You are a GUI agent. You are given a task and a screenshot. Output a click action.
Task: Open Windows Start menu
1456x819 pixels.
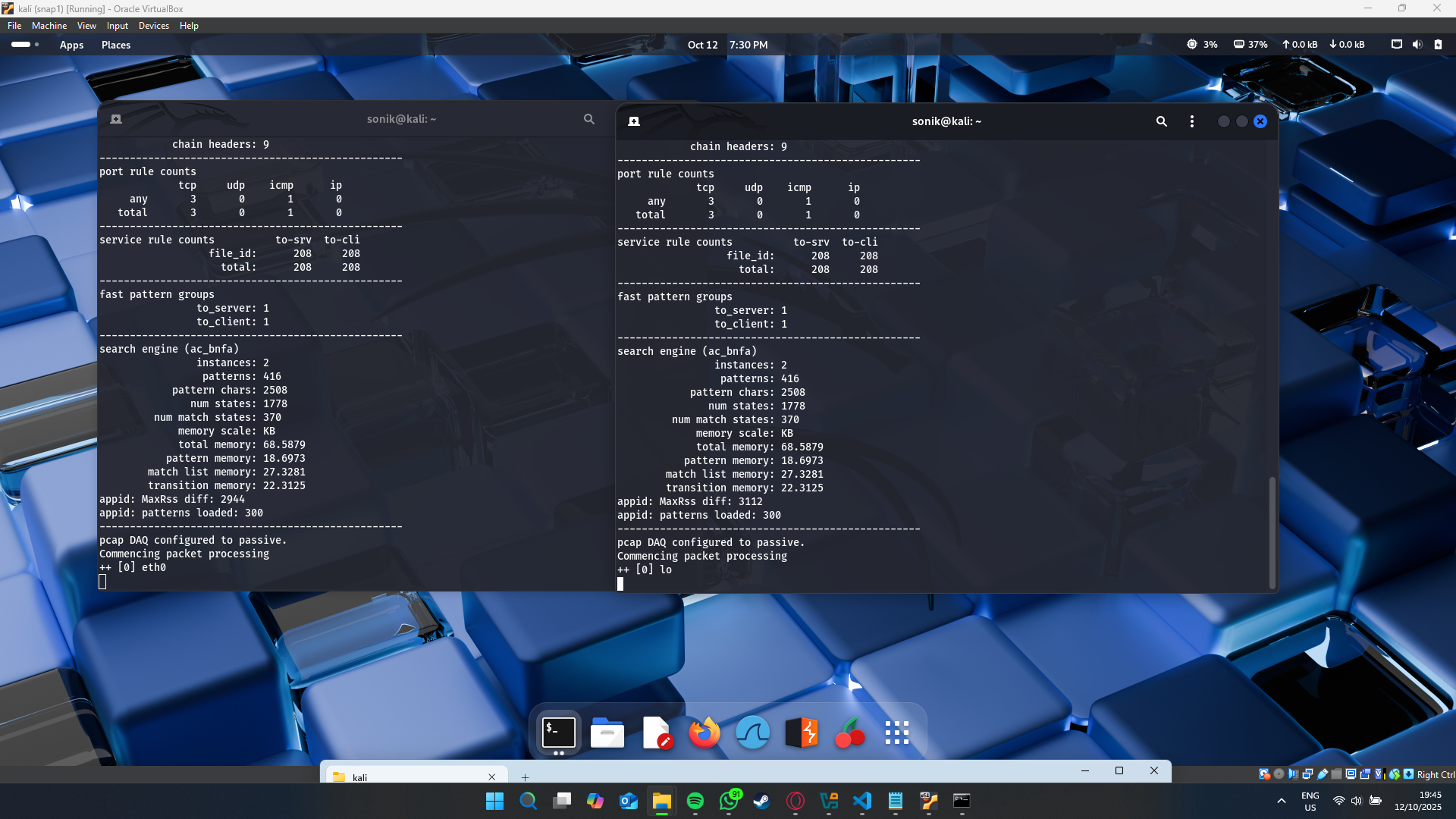(494, 801)
